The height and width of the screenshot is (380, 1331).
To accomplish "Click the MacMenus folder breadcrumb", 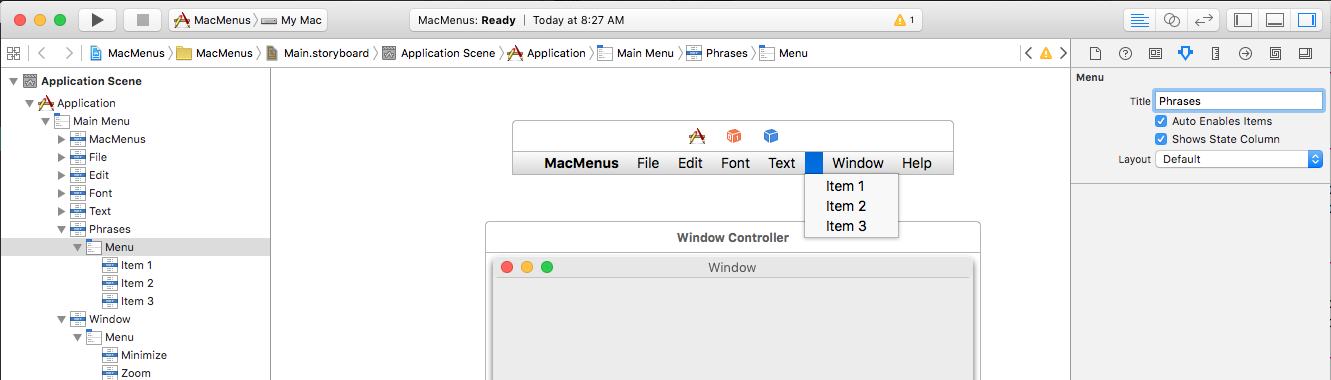I will [215, 53].
